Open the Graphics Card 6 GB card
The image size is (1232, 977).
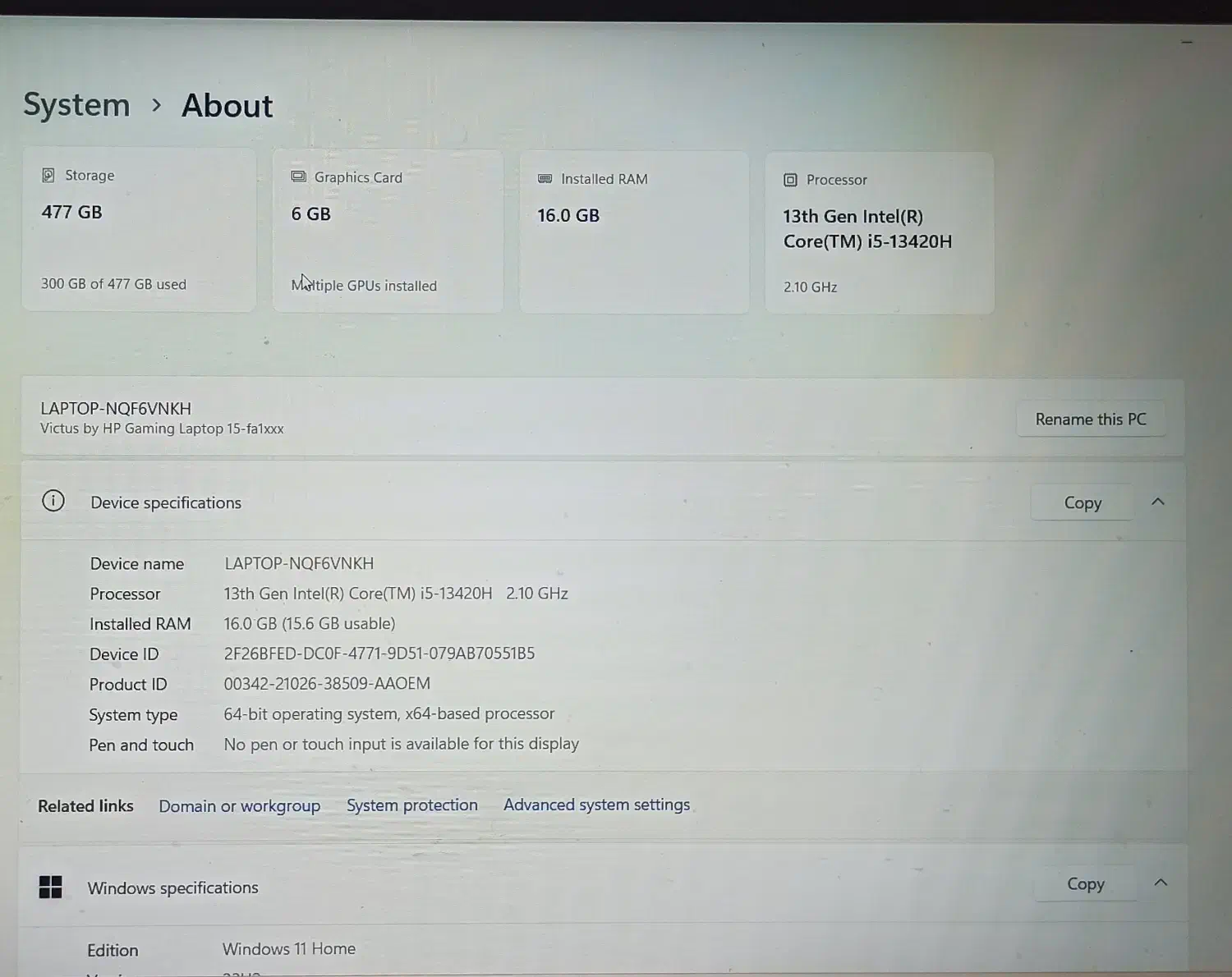point(388,231)
